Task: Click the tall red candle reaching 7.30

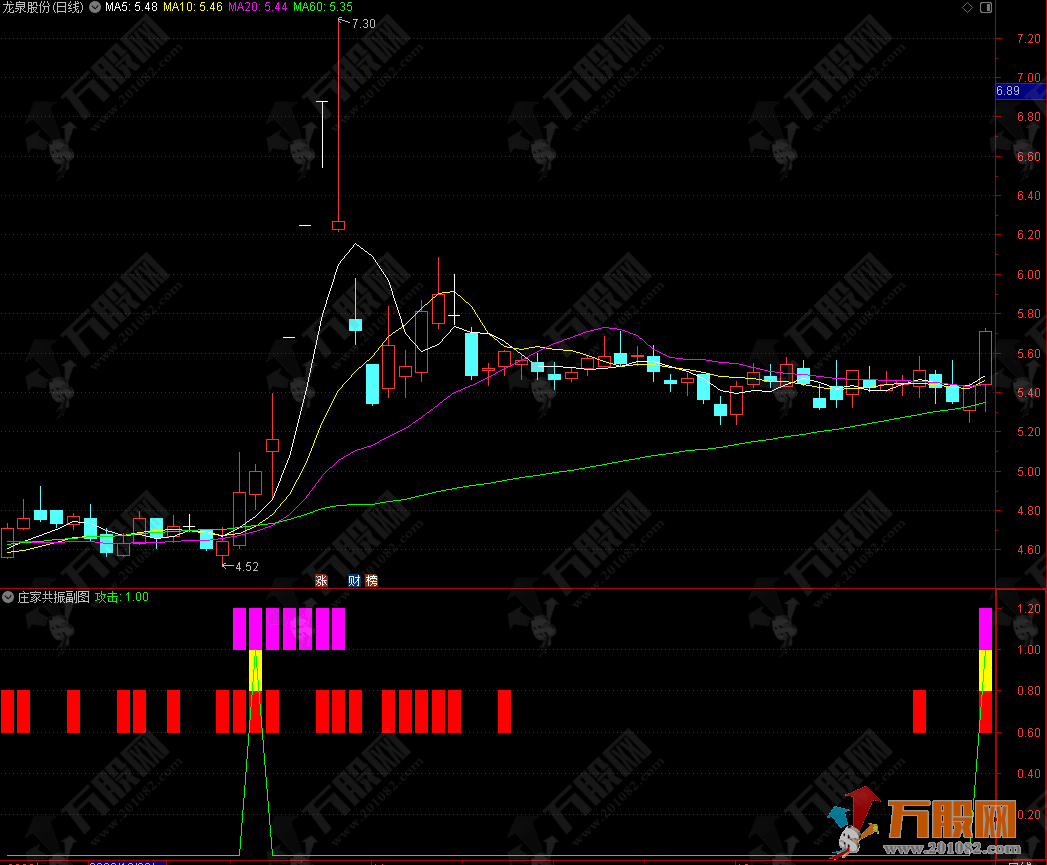Action: pos(339,124)
